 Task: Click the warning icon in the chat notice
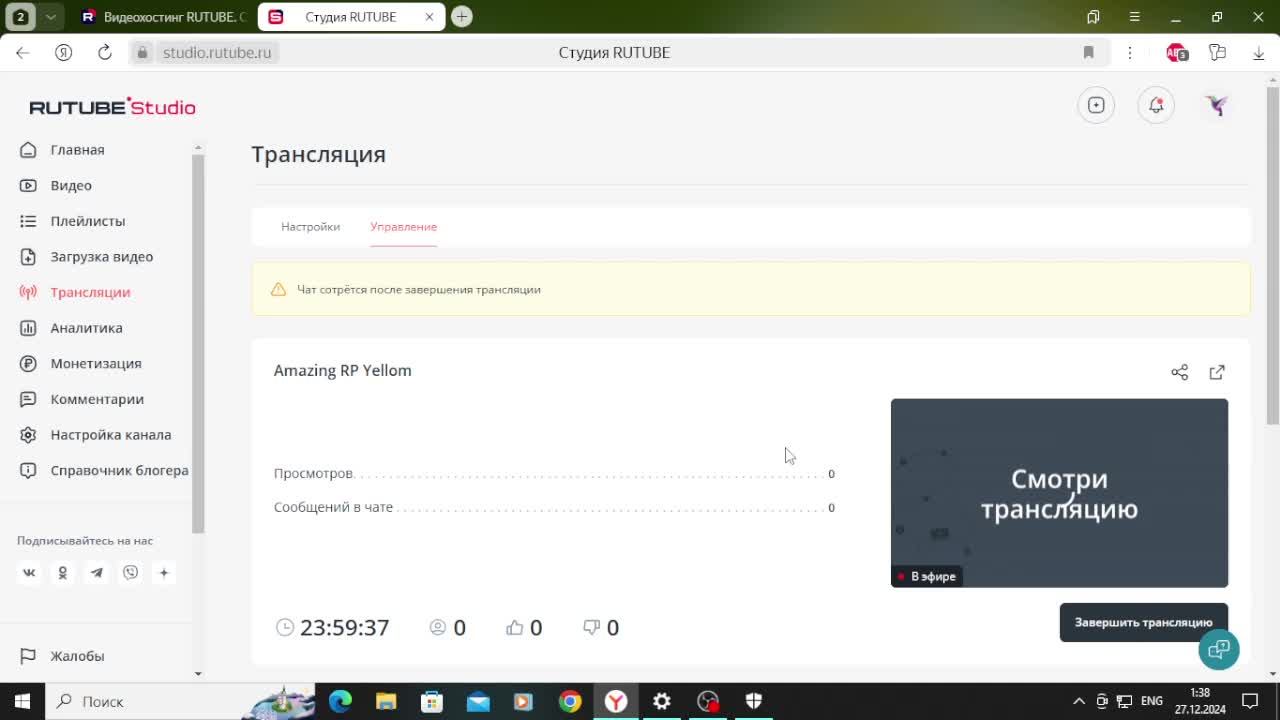[278, 289]
